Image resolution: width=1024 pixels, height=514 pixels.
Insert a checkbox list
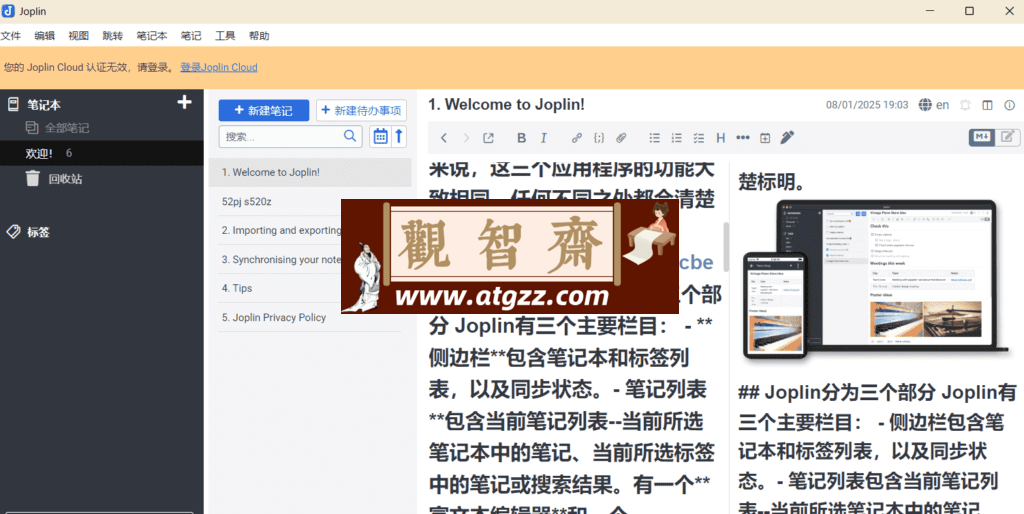point(699,138)
